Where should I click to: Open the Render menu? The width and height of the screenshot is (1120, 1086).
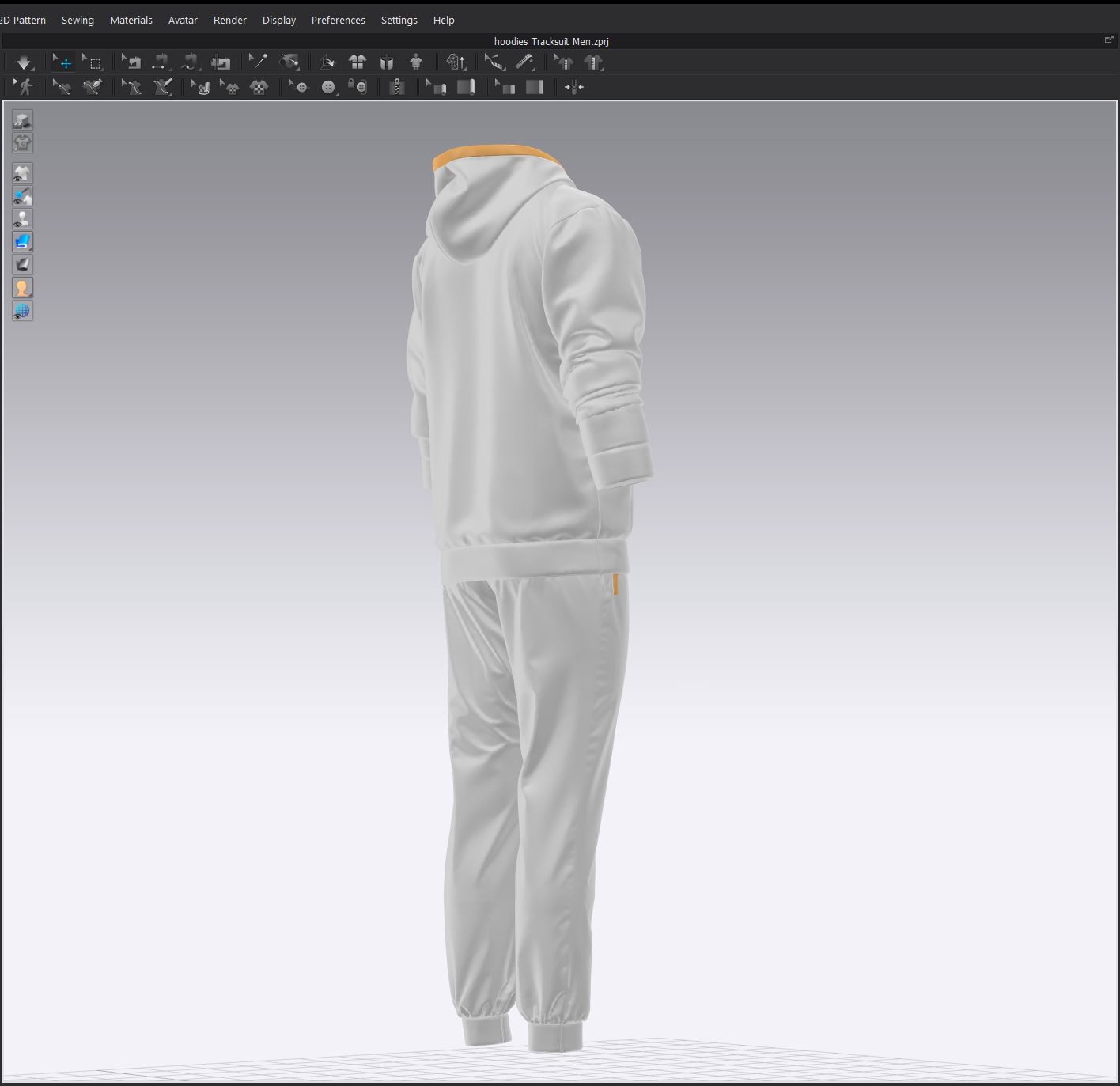coord(229,20)
